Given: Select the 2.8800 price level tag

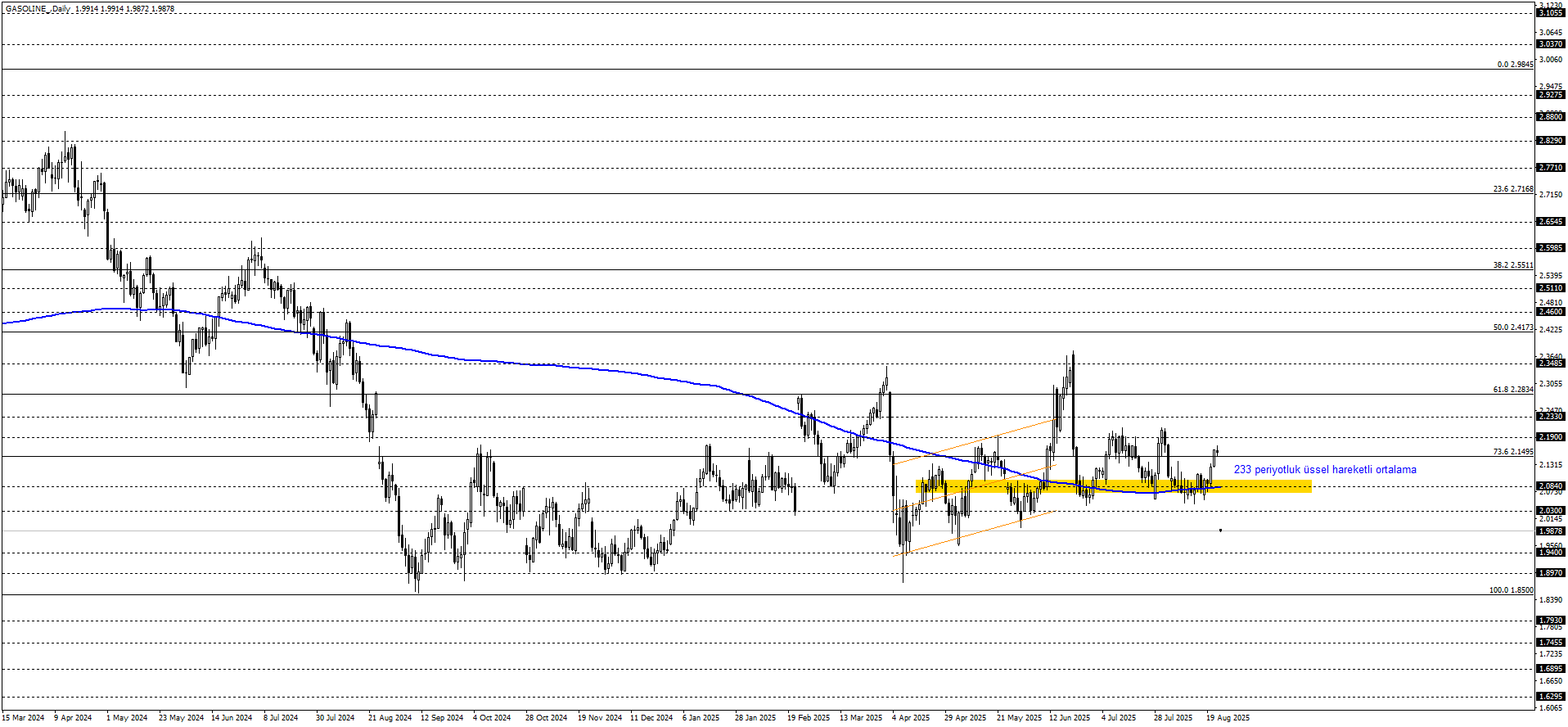Looking at the screenshot, I should point(1551,117).
